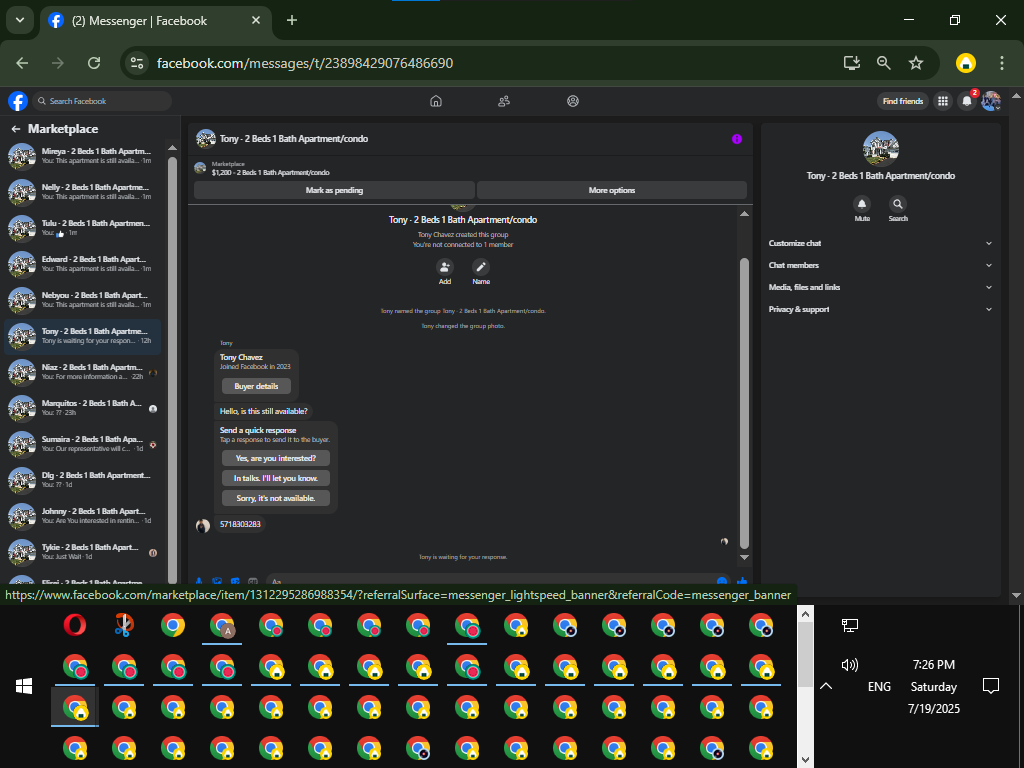Open the Niaz conversation in the list

click(x=84, y=372)
